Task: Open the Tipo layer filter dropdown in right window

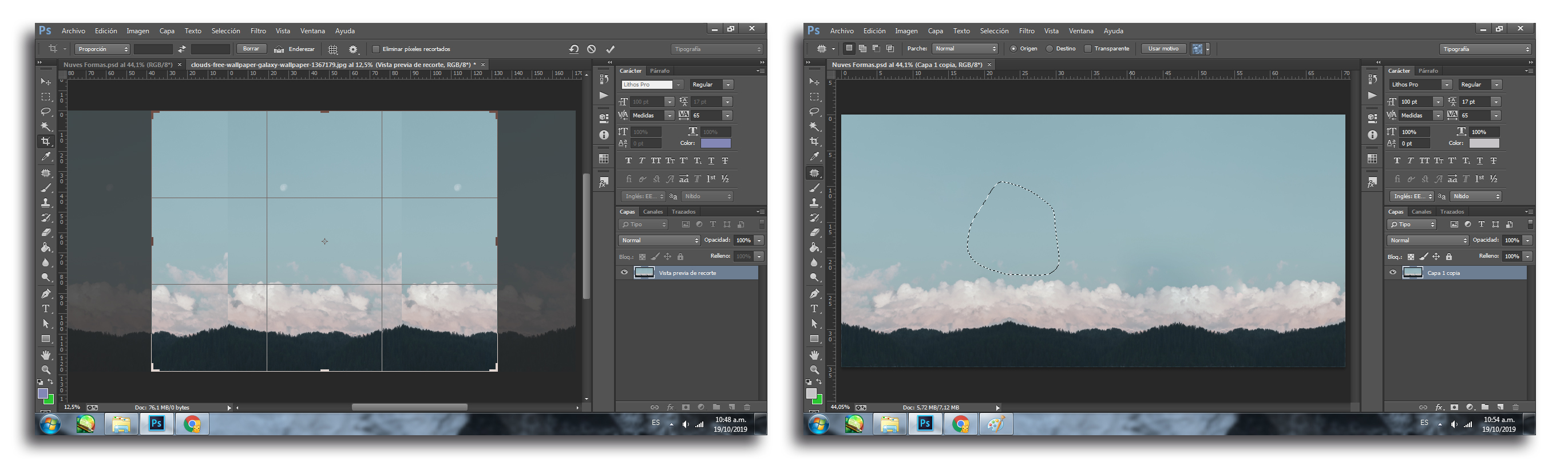Action: (1412, 225)
